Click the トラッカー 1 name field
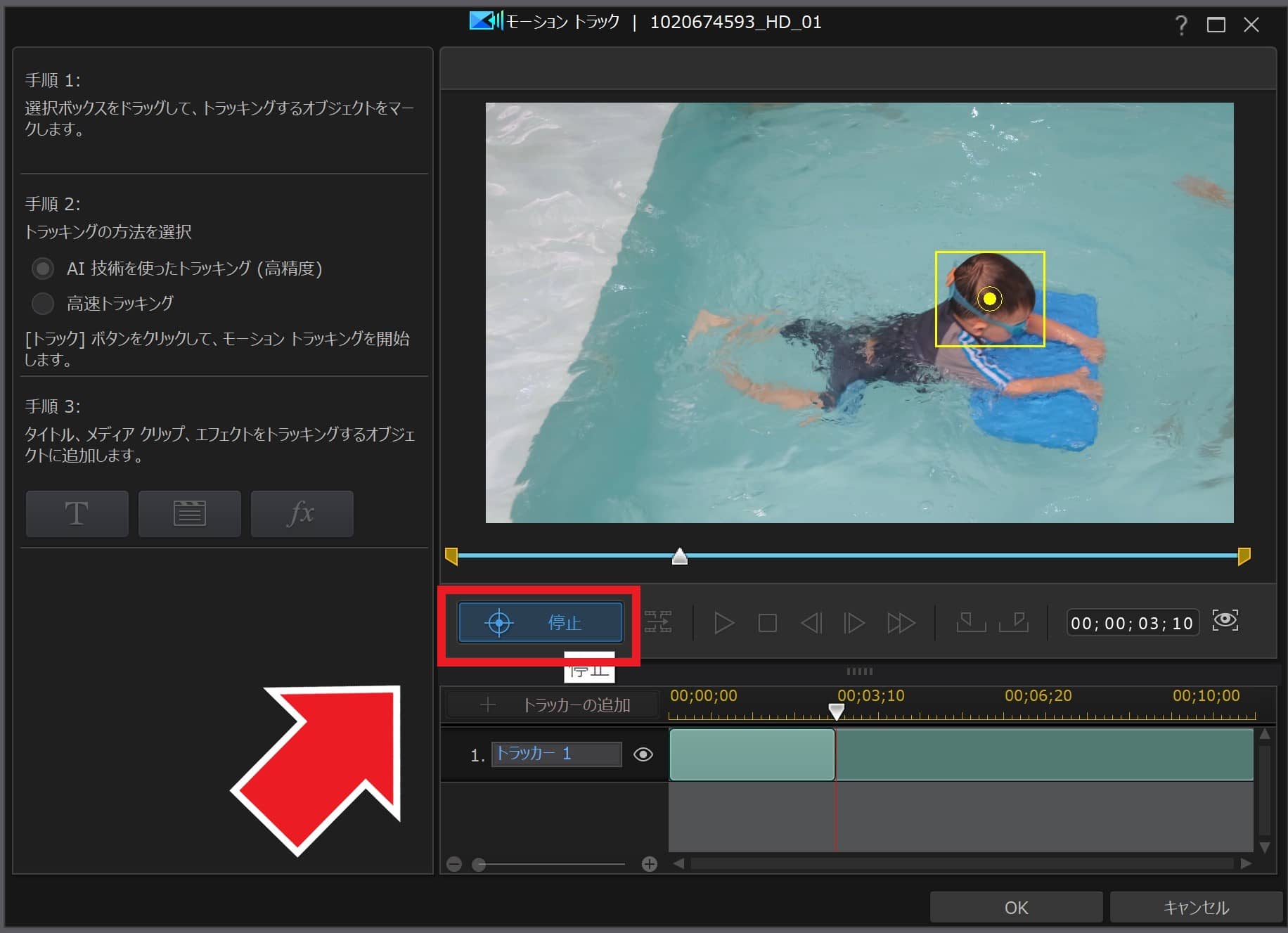Image resolution: width=1288 pixels, height=933 pixels. (x=556, y=754)
